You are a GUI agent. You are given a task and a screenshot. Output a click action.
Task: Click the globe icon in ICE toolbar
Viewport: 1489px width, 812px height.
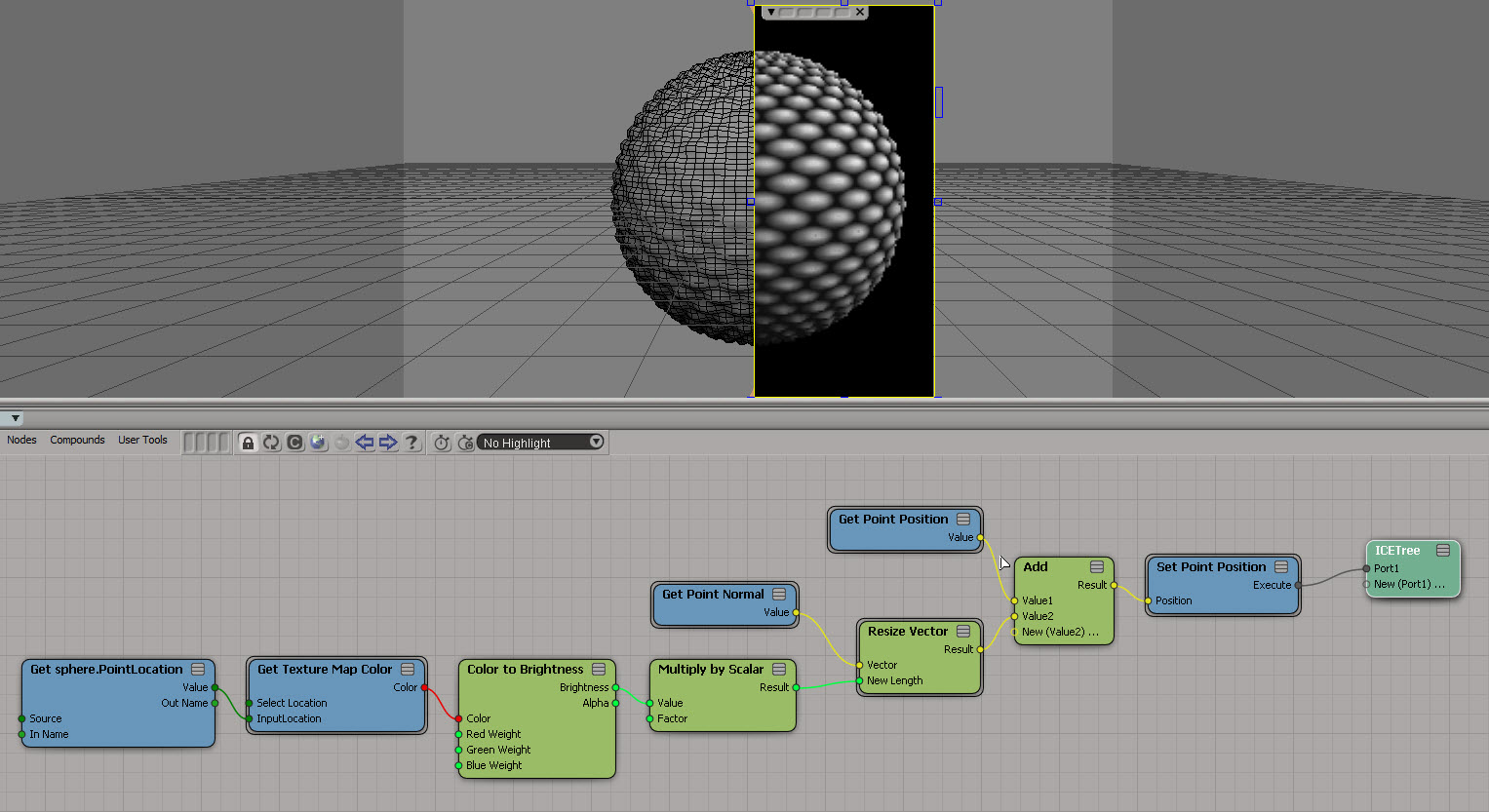[x=318, y=443]
